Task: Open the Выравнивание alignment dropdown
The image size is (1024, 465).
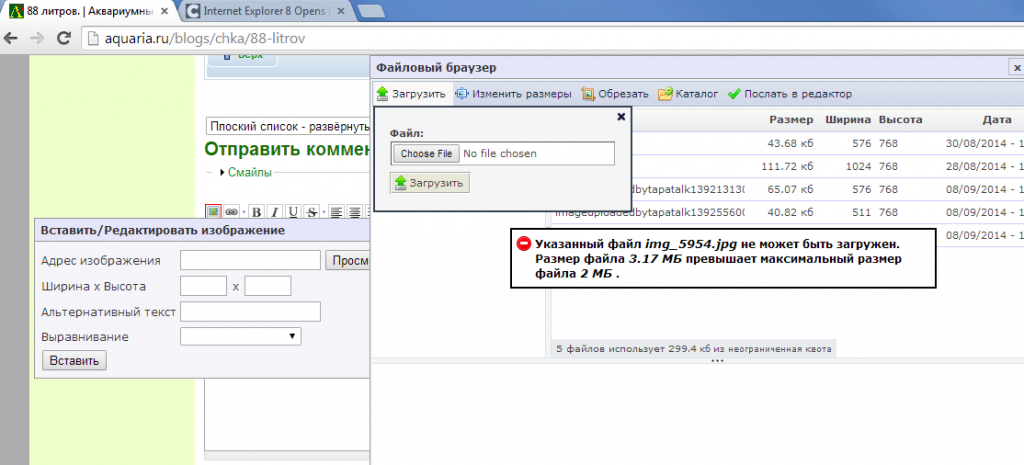Action: (240, 337)
